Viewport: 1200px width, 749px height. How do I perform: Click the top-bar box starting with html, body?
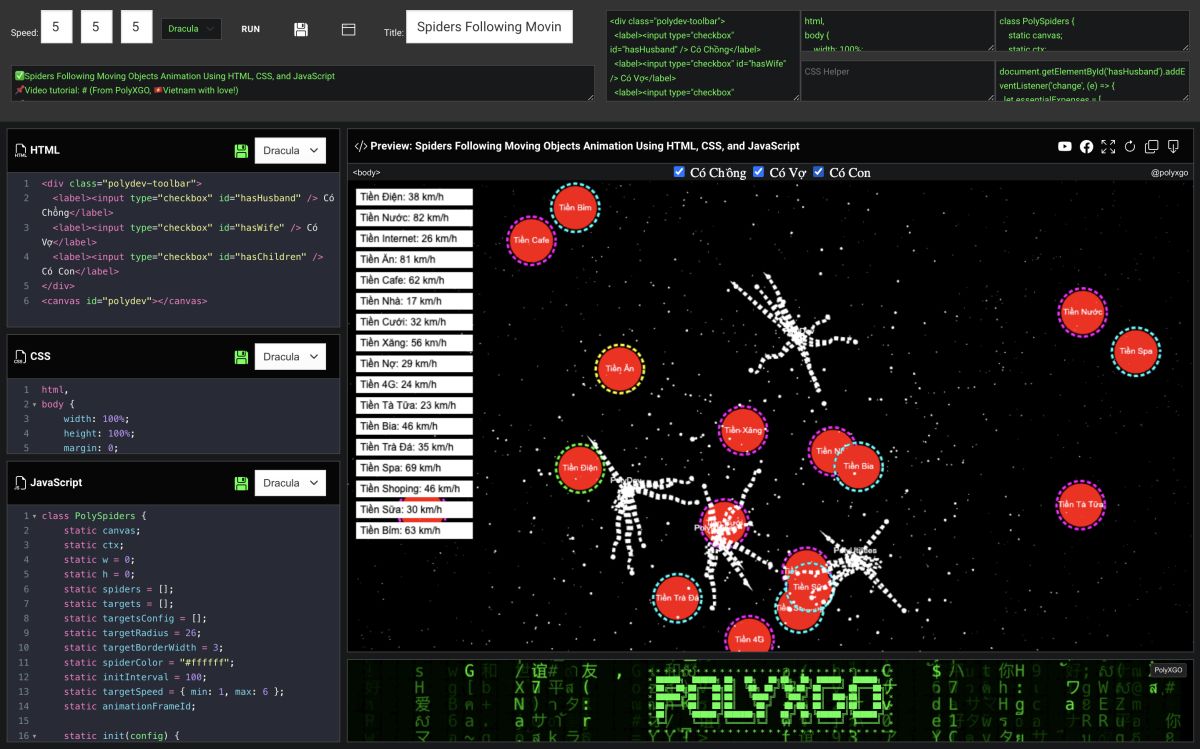pos(896,31)
